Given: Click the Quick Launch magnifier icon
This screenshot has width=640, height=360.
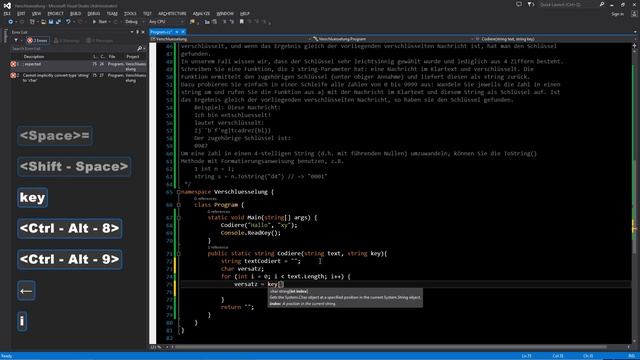Looking at the screenshot, I should pyautogui.click(x=602, y=4).
